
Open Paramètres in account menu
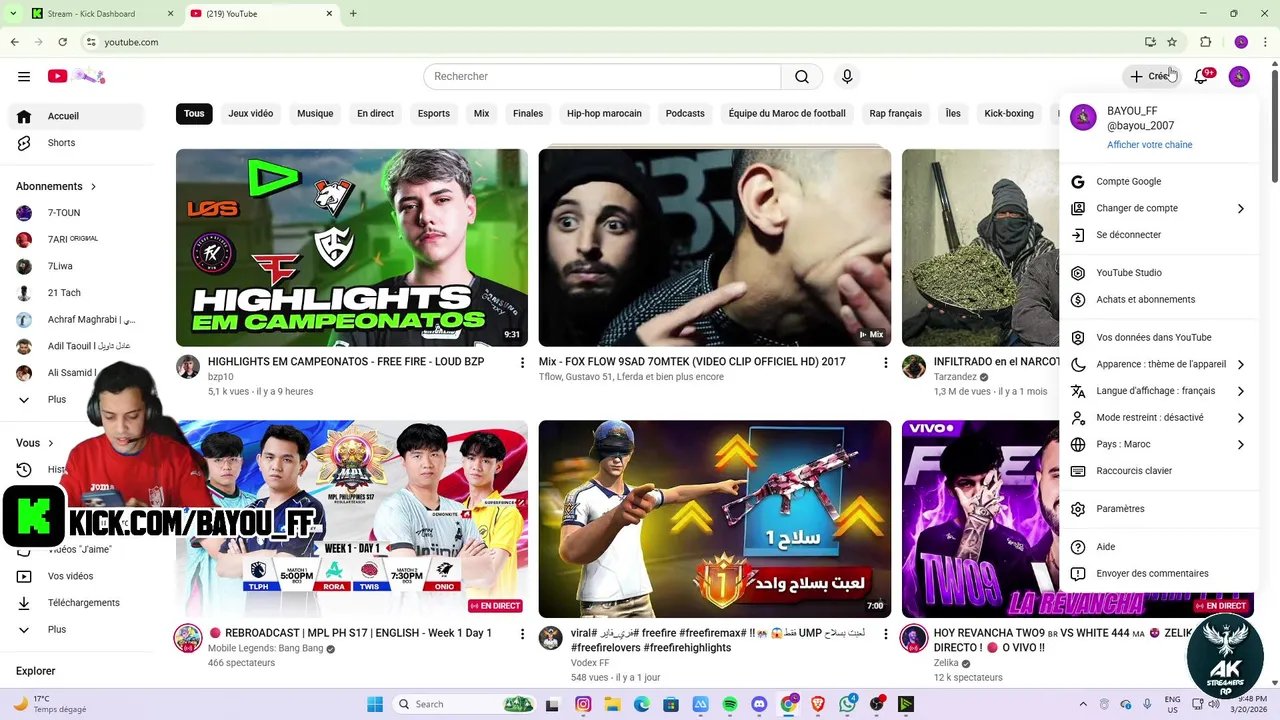click(x=1160, y=509)
